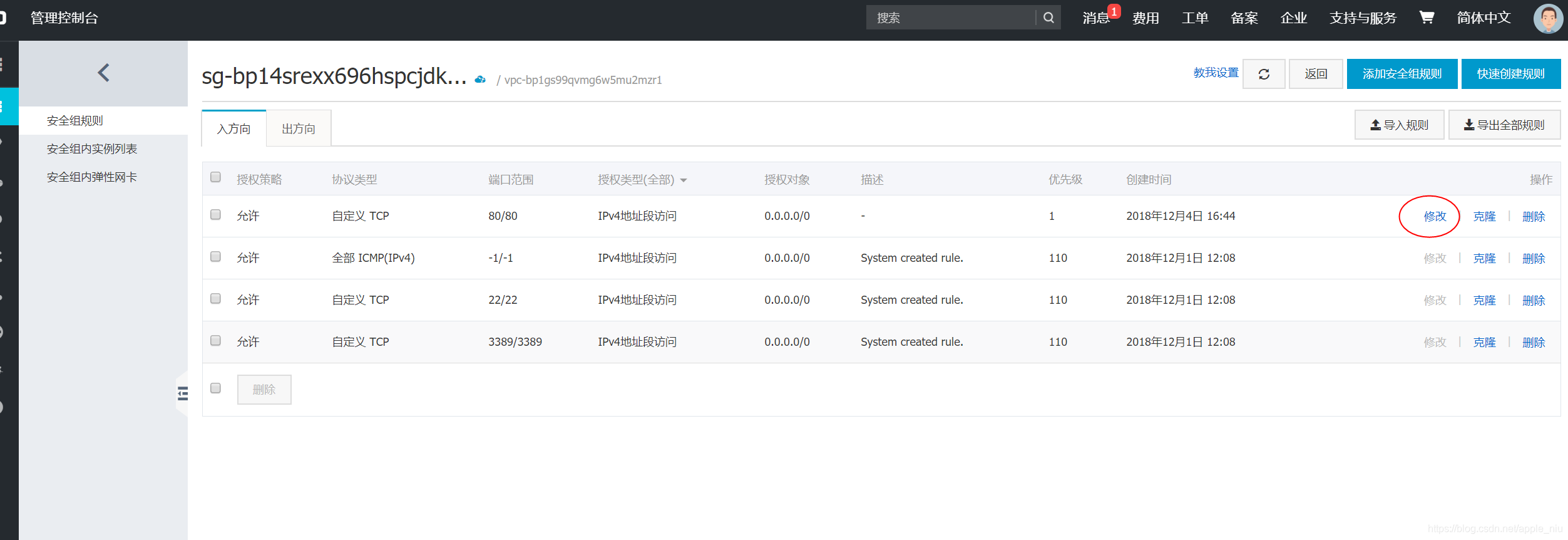
Task: Click cloud icon beside security group name
Action: point(480,80)
